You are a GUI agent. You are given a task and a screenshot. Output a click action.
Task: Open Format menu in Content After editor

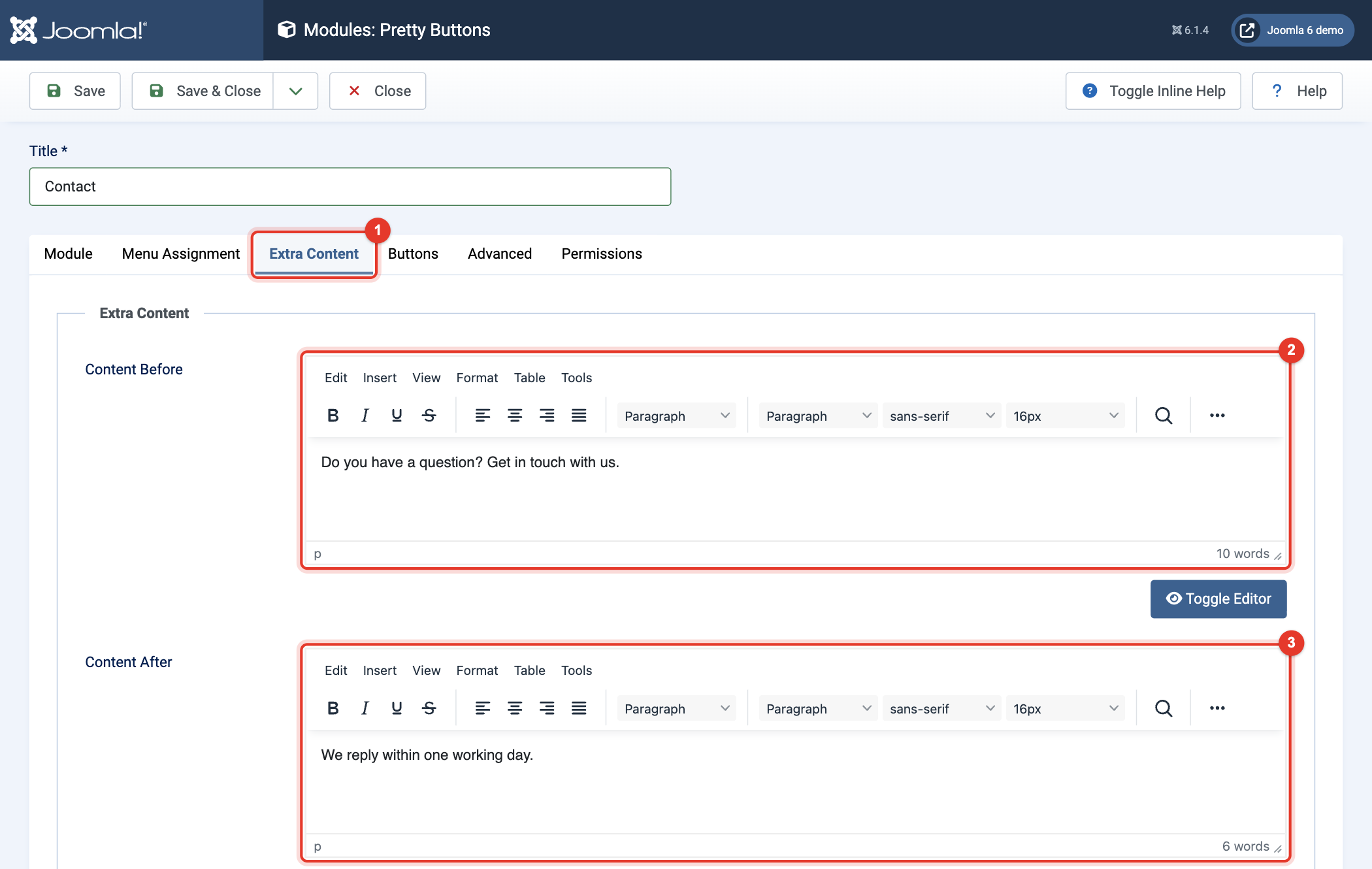coord(477,670)
